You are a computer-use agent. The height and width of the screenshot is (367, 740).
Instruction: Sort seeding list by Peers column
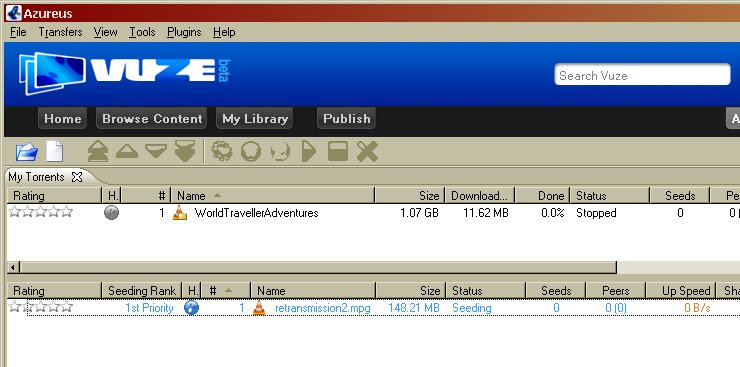coord(615,291)
